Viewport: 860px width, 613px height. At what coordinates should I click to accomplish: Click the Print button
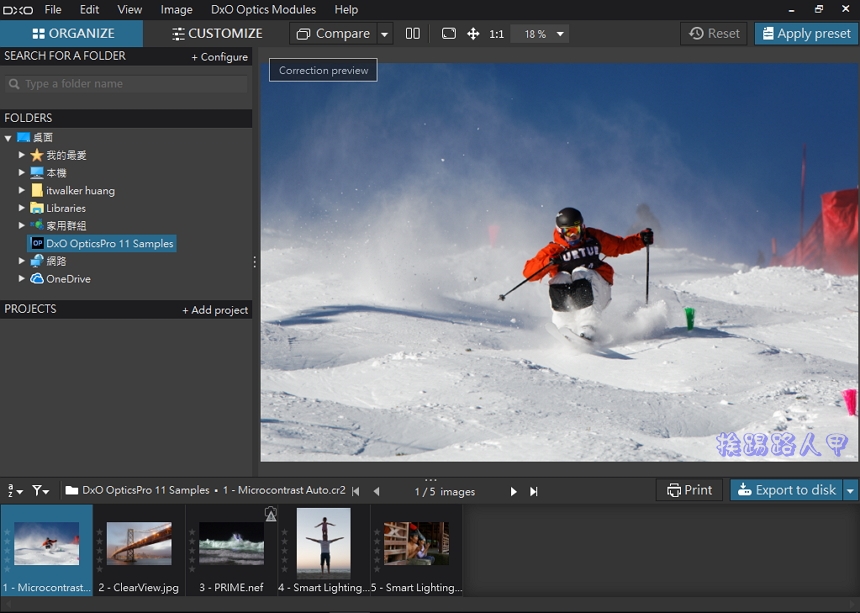(x=689, y=490)
